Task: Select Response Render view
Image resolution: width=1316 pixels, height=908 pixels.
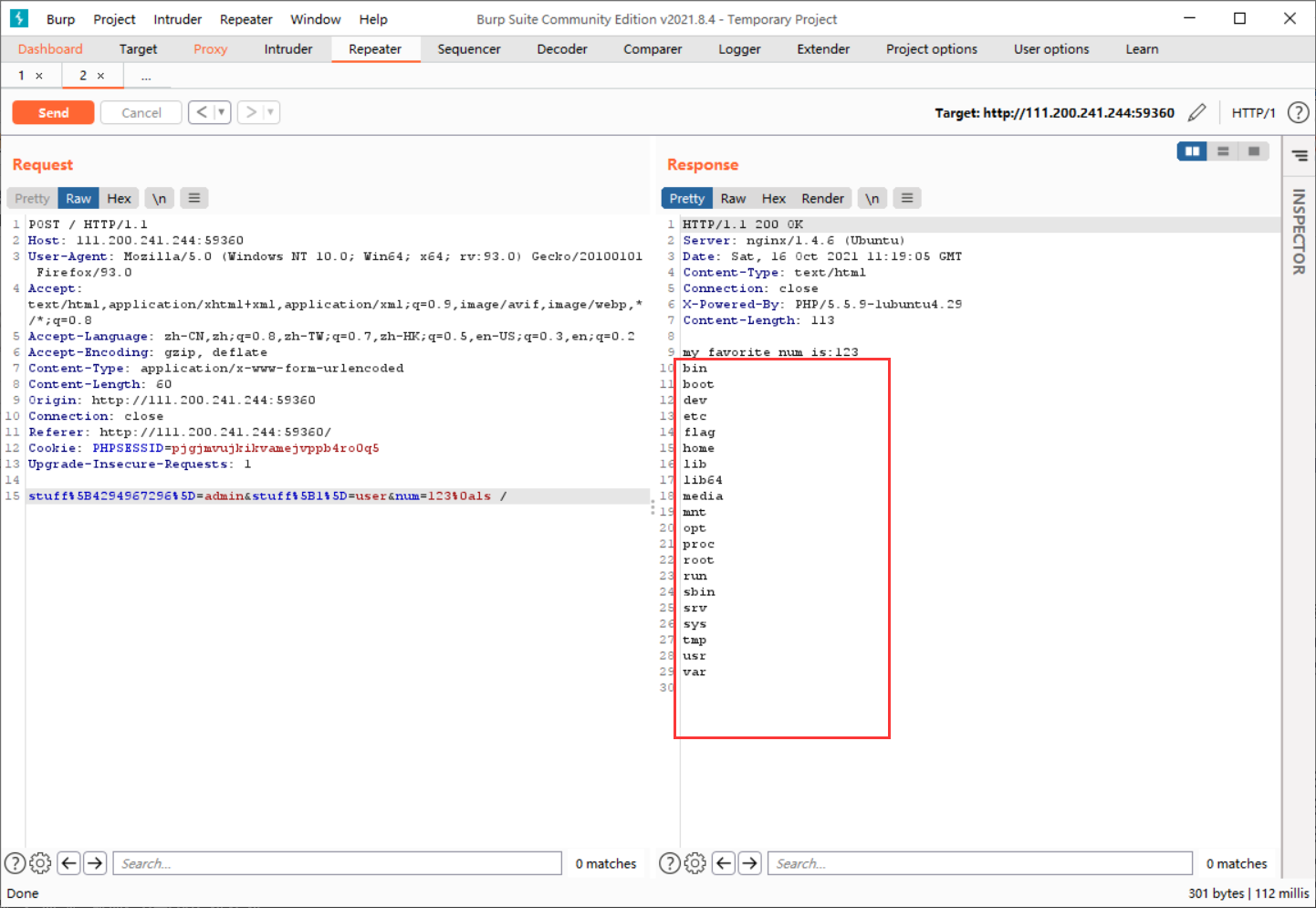Action: click(822, 198)
